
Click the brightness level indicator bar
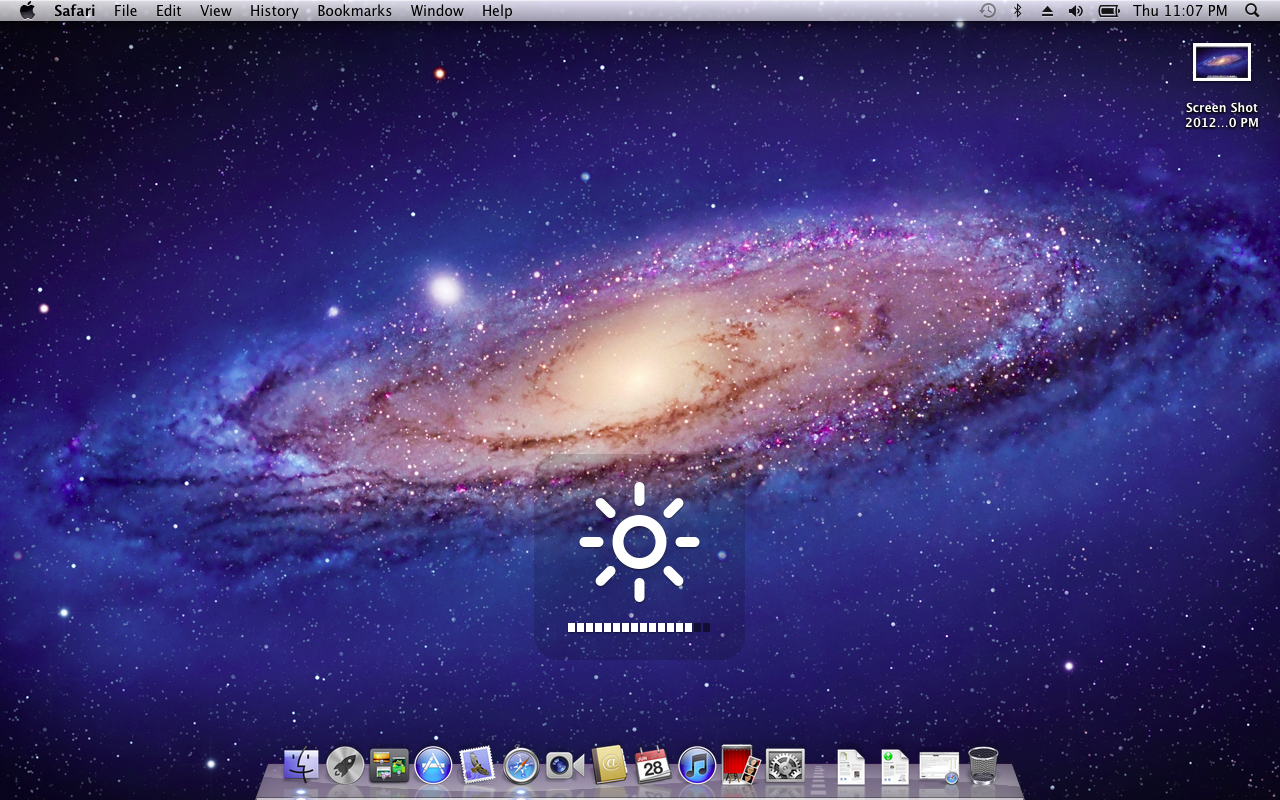coord(638,628)
